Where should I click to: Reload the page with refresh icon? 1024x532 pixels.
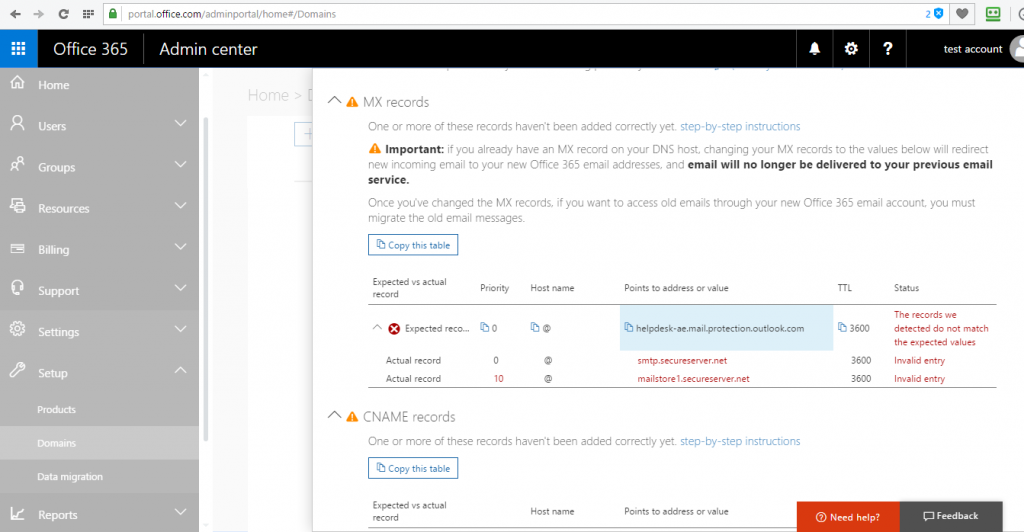pyautogui.click(x=63, y=14)
